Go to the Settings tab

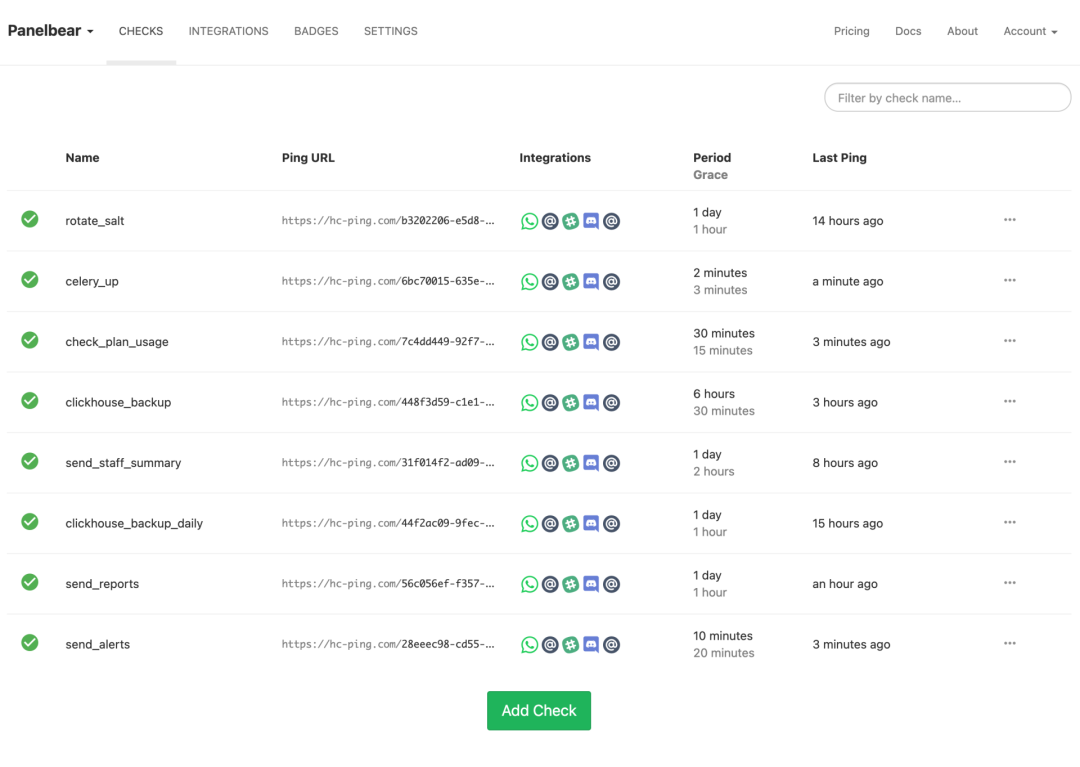390,31
